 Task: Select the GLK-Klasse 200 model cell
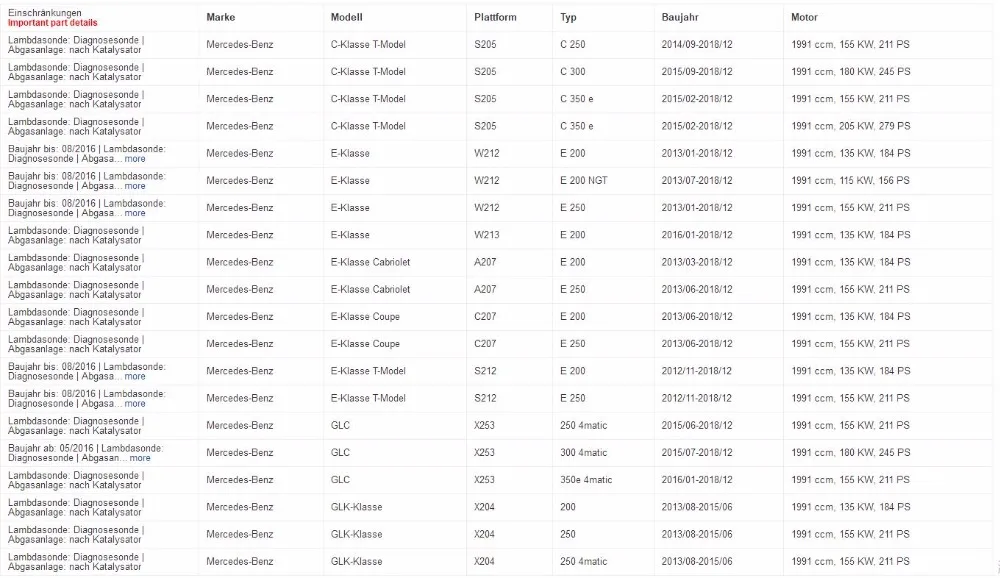[357, 507]
